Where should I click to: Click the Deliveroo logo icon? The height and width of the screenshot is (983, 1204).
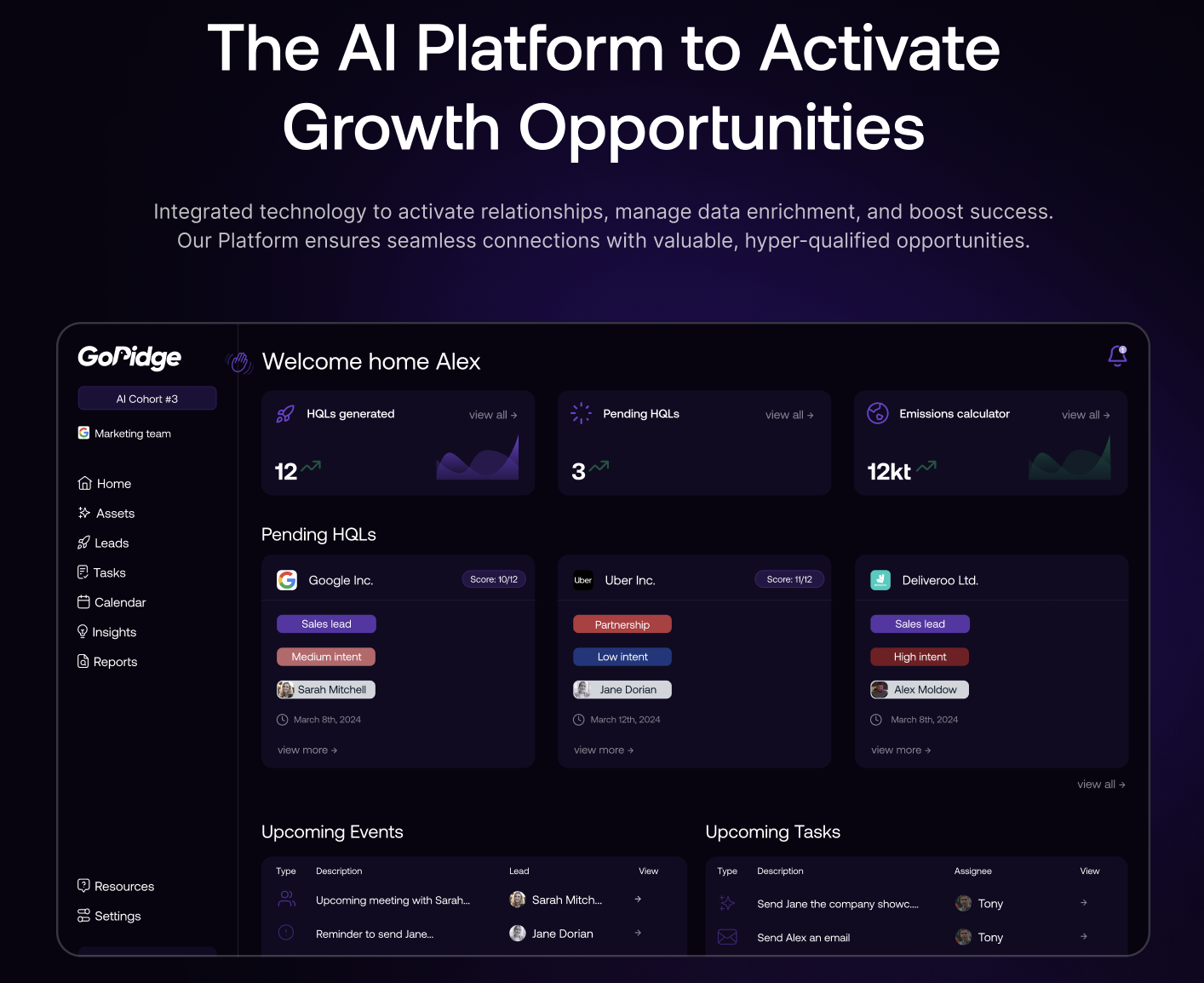pyautogui.click(x=880, y=580)
